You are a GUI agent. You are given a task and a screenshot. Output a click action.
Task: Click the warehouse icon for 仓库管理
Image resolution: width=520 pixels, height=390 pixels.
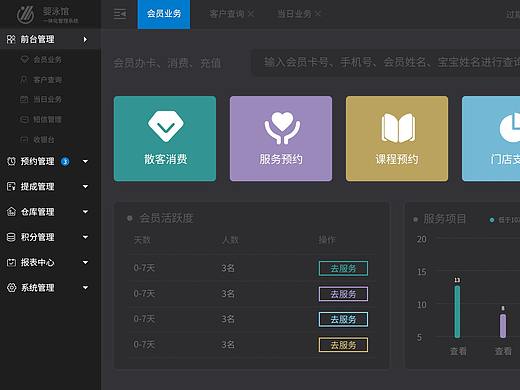pos(11,212)
